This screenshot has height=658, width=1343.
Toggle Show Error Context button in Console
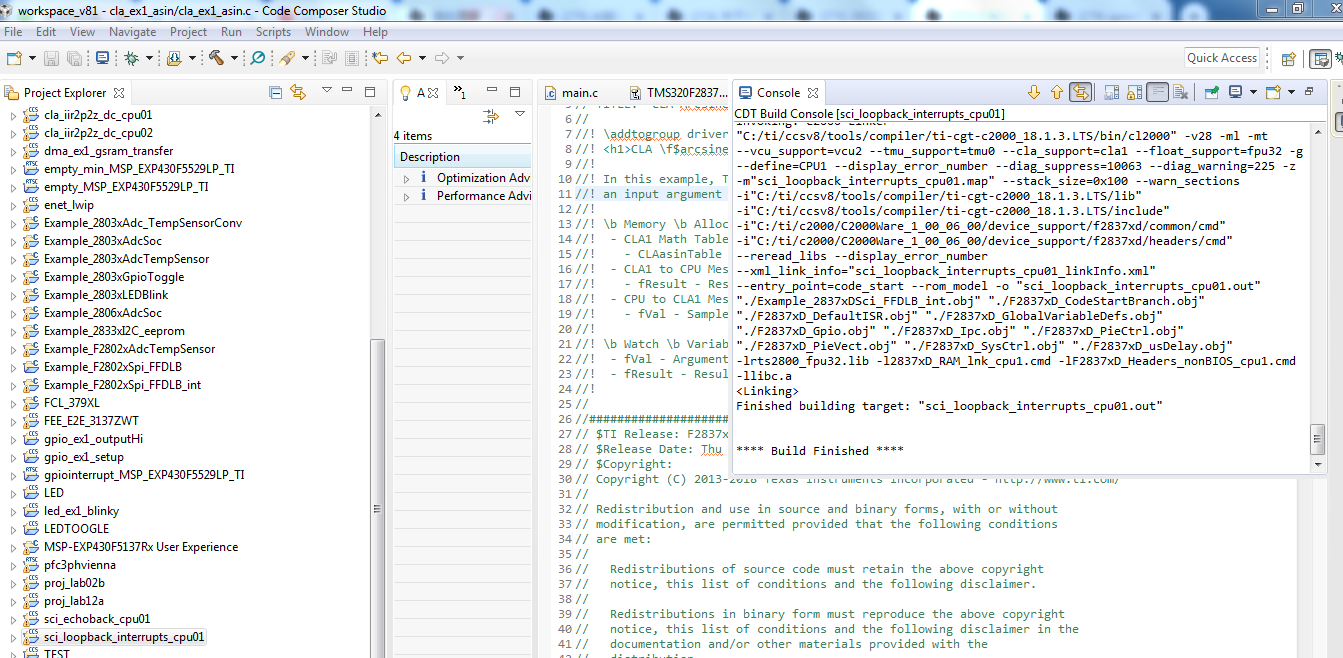[x=1080, y=93]
